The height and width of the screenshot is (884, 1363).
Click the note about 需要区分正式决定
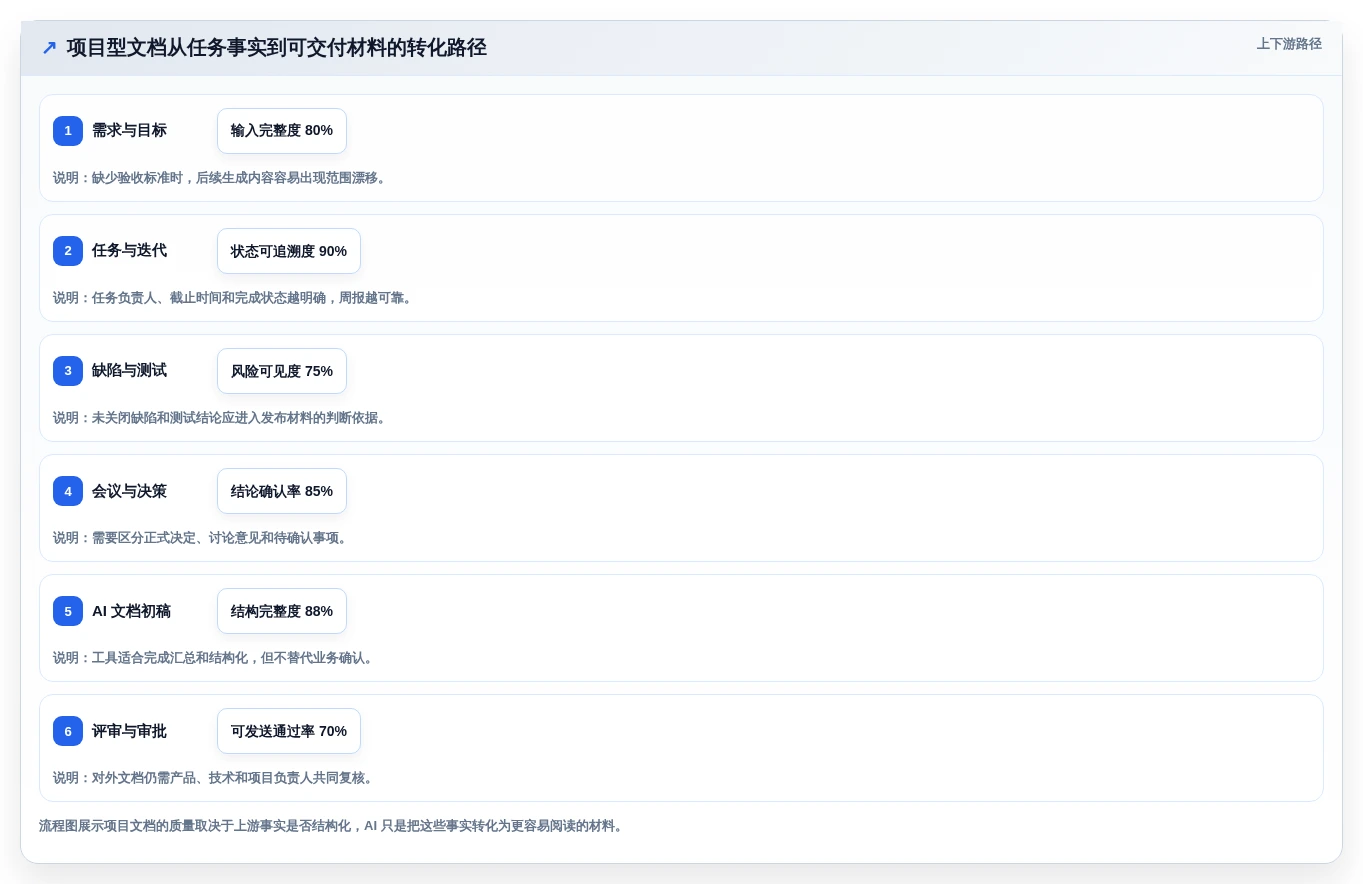(x=202, y=538)
